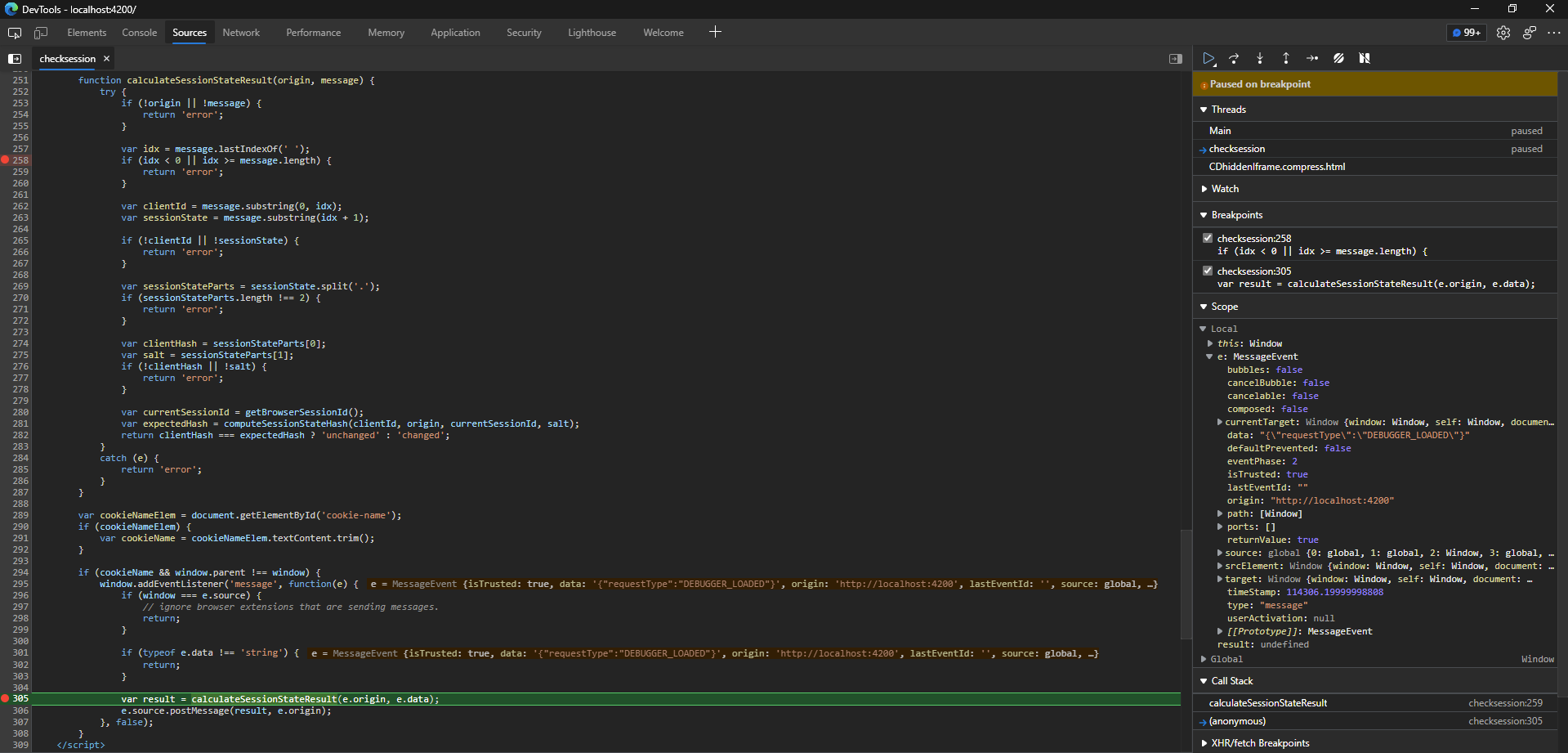
Task: Expand the [[Prototype]] MessageEvent entry
Action: click(1220, 631)
